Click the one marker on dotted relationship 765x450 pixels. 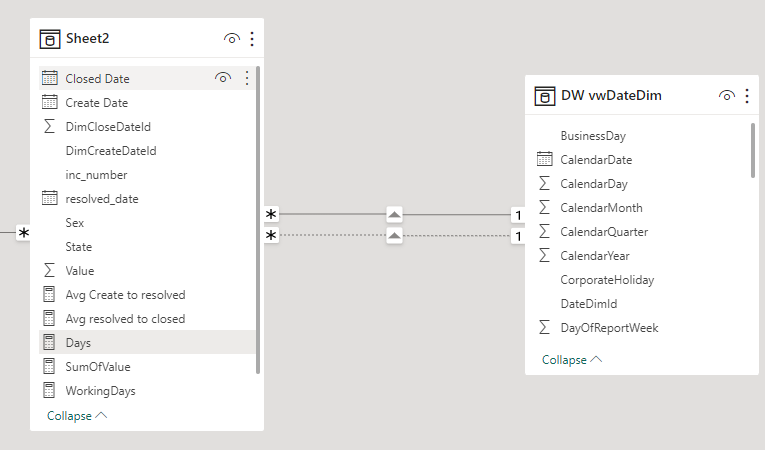pos(518,236)
